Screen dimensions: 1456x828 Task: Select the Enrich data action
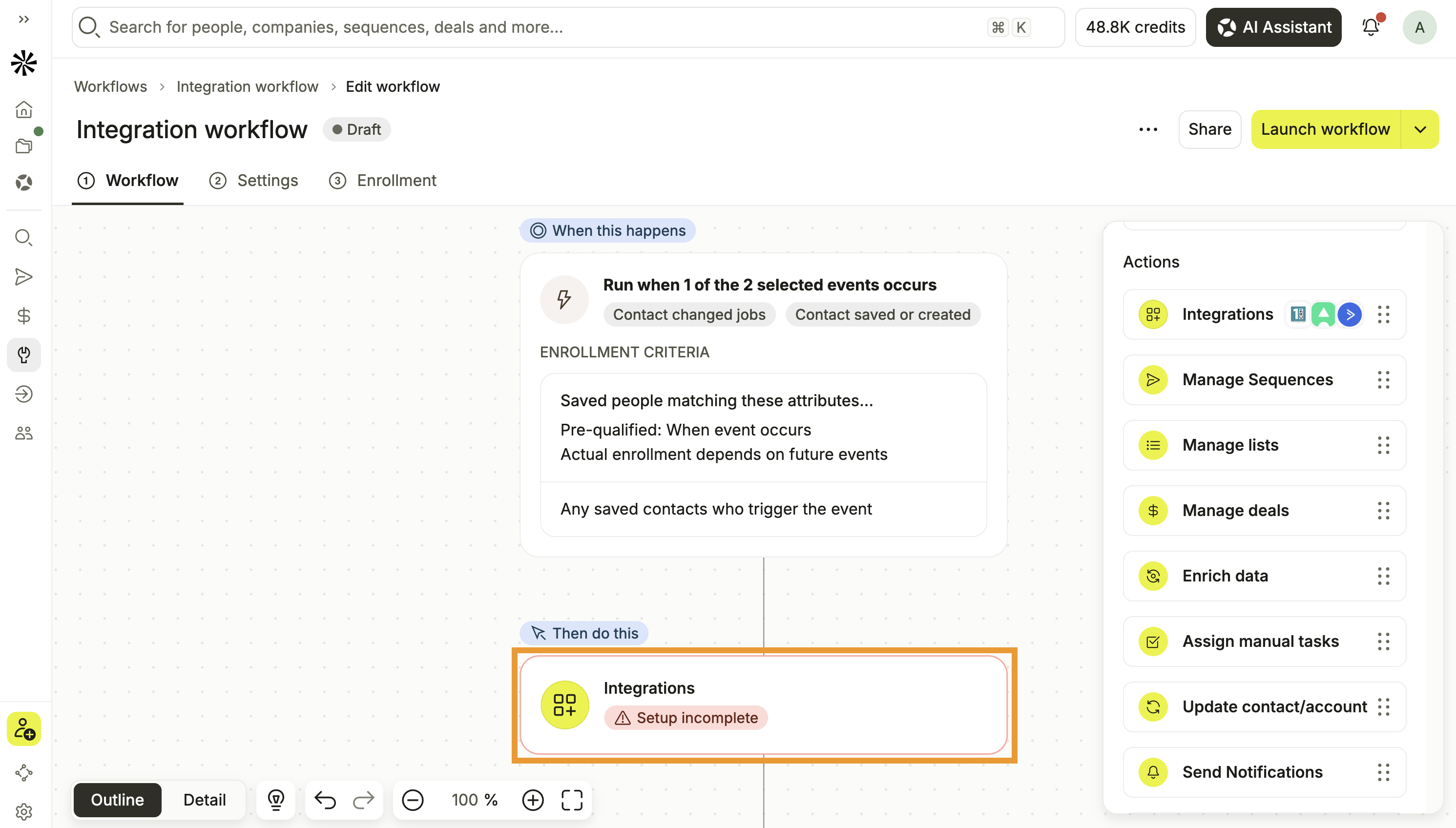click(1264, 576)
